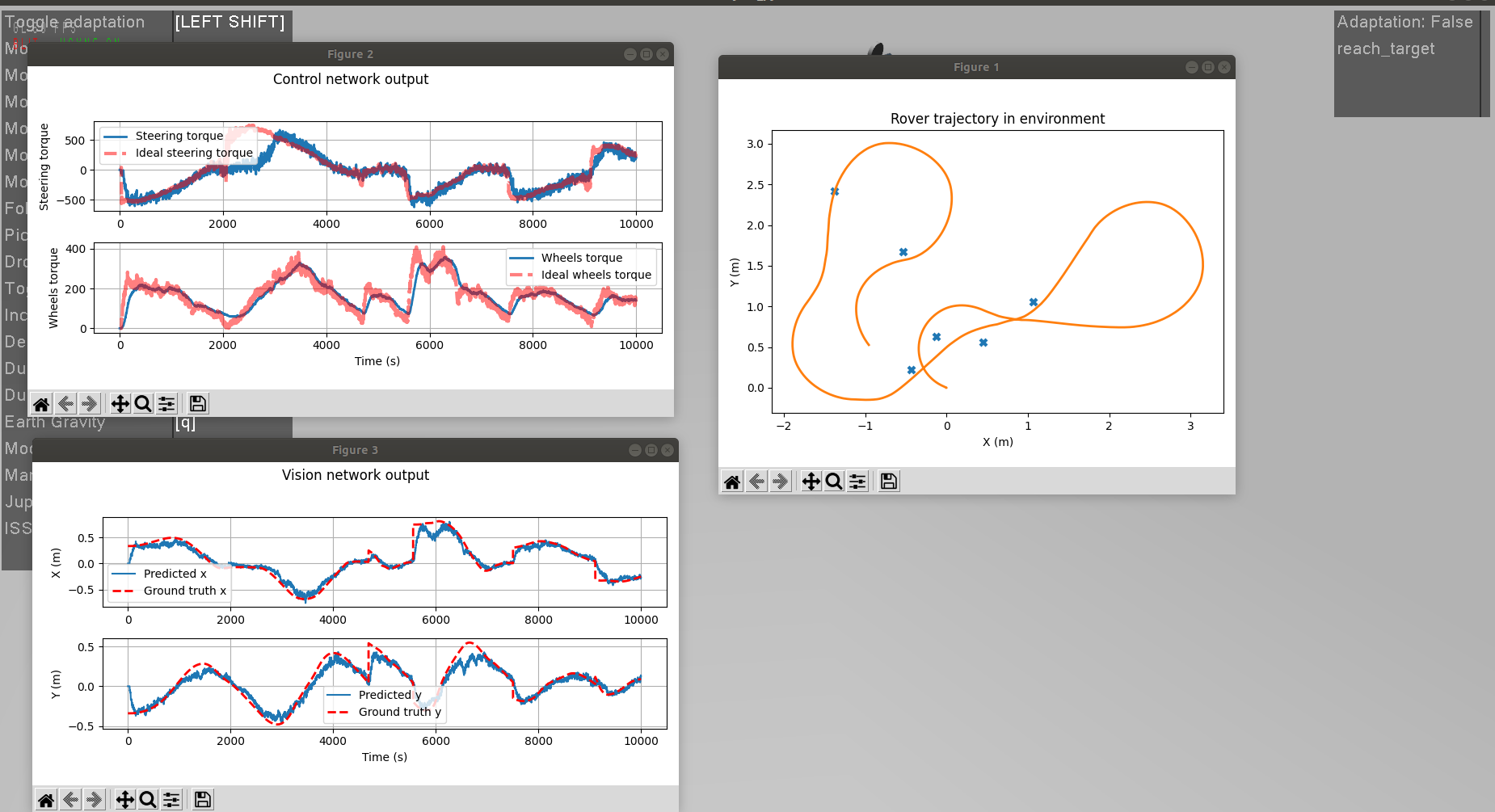Save Figure 1 with the floppy icon
Image resolution: width=1495 pixels, height=812 pixels.
pyautogui.click(x=889, y=482)
